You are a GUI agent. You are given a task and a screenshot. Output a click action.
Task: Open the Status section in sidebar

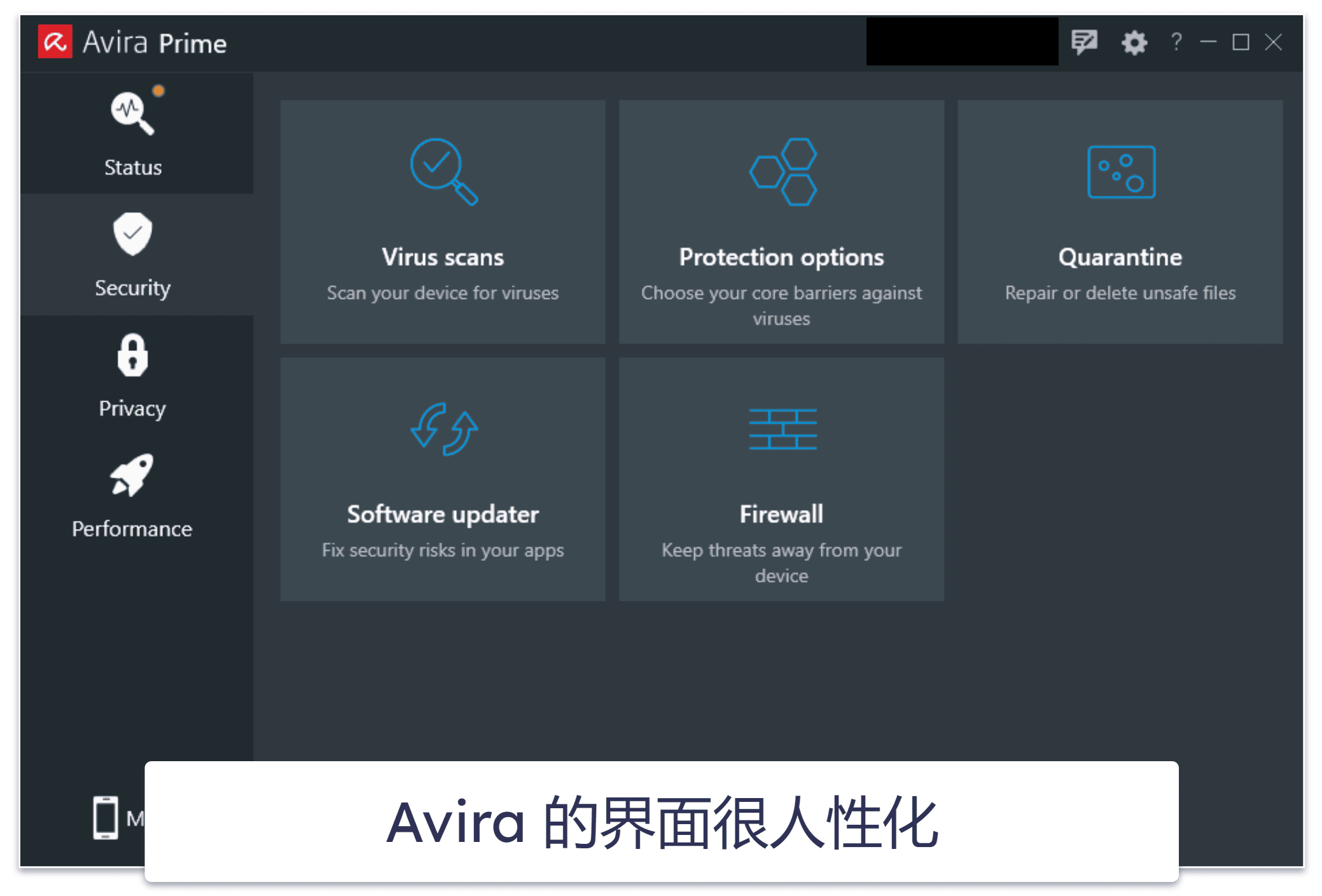click(137, 134)
